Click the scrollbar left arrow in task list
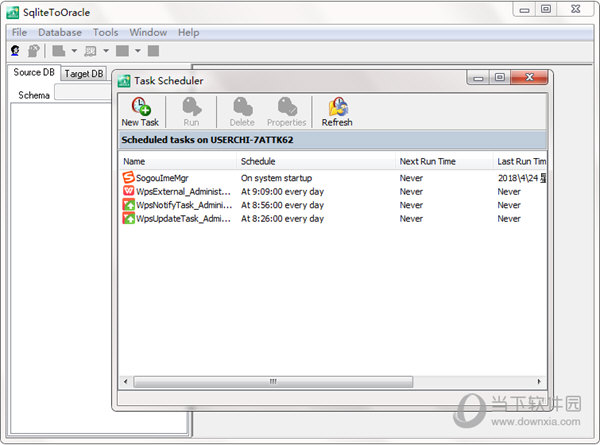600x445 pixels. point(126,381)
